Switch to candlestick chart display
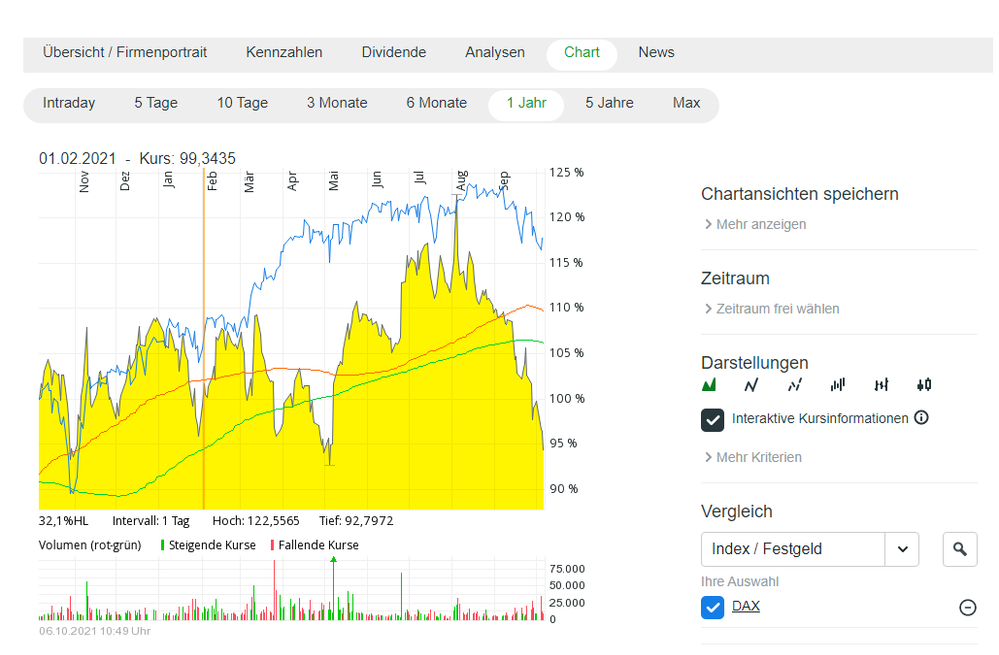999x655 pixels. pos(923,384)
